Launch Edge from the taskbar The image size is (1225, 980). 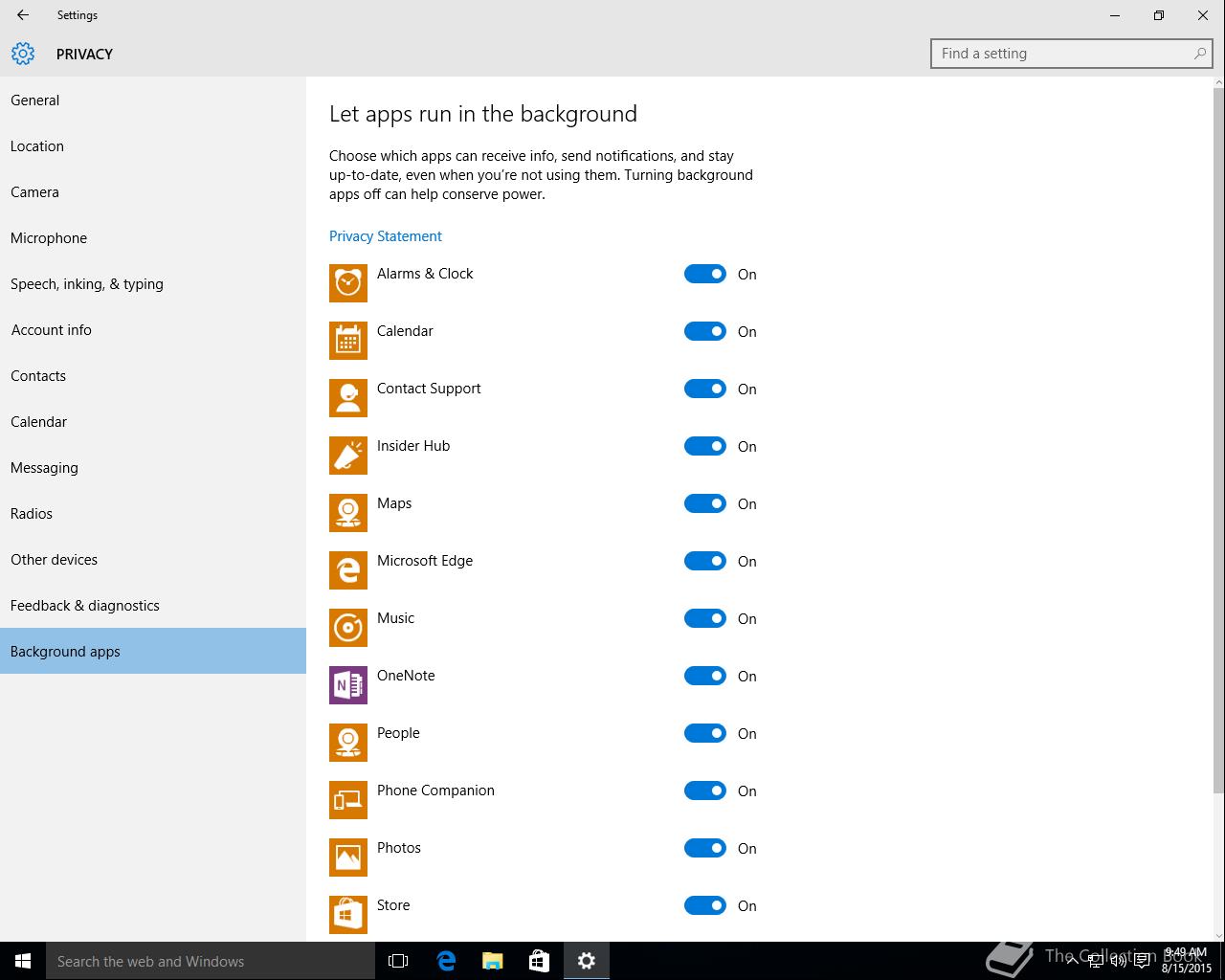446,961
